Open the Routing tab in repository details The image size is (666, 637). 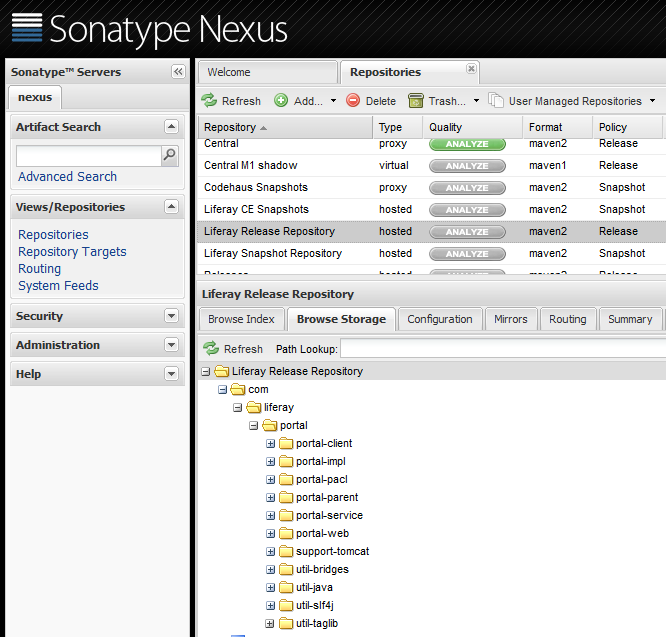567,319
